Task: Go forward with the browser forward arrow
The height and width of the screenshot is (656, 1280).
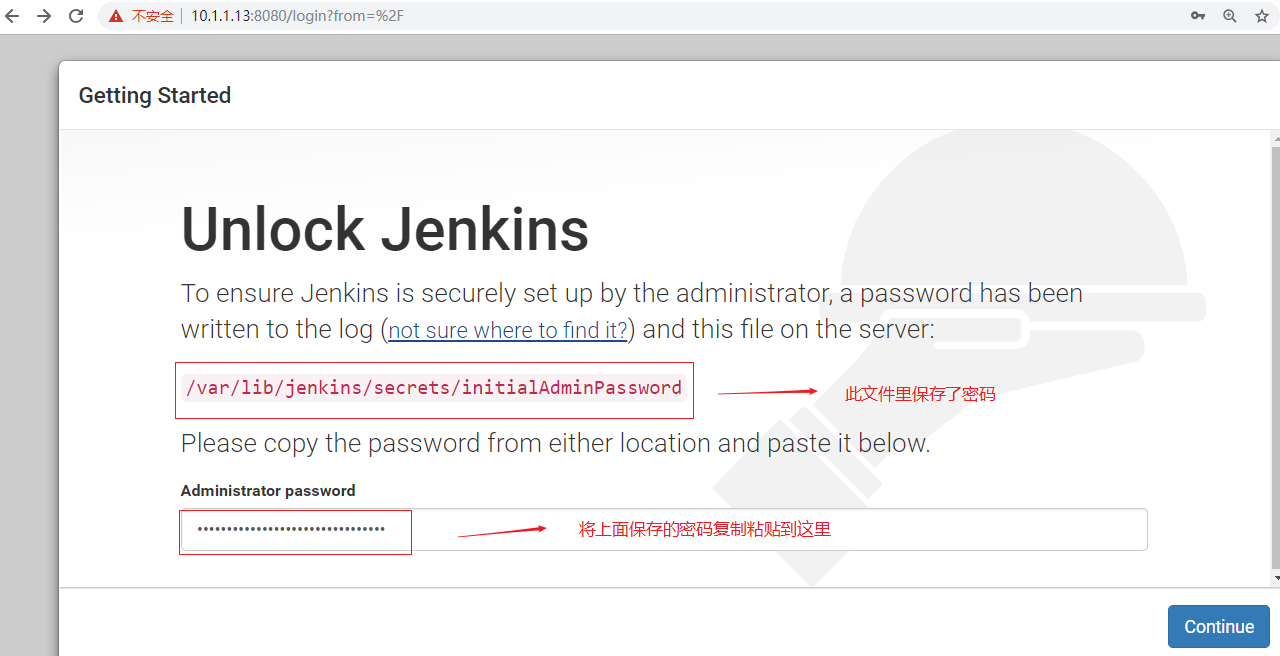Action: pyautogui.click(x=44, y=16)
